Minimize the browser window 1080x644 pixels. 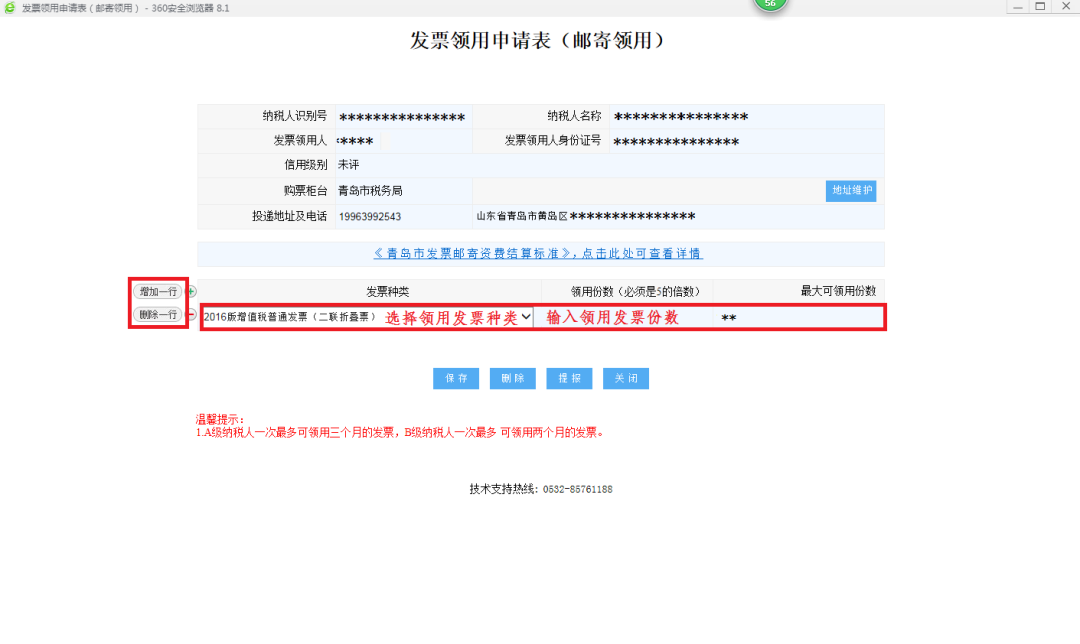click(x=1016, y=6)
